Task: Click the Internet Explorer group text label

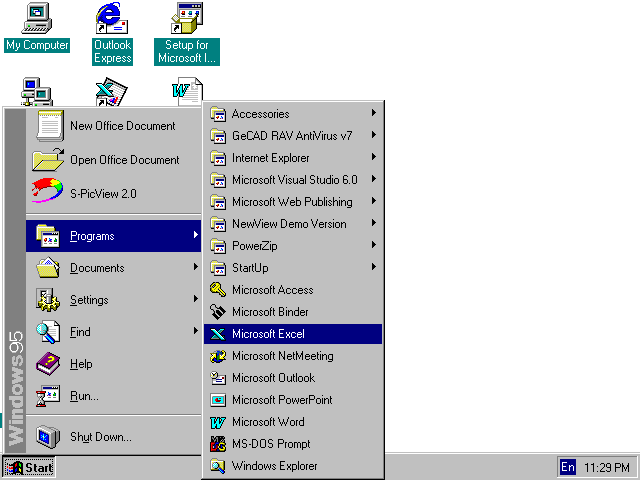Action: 271,158
